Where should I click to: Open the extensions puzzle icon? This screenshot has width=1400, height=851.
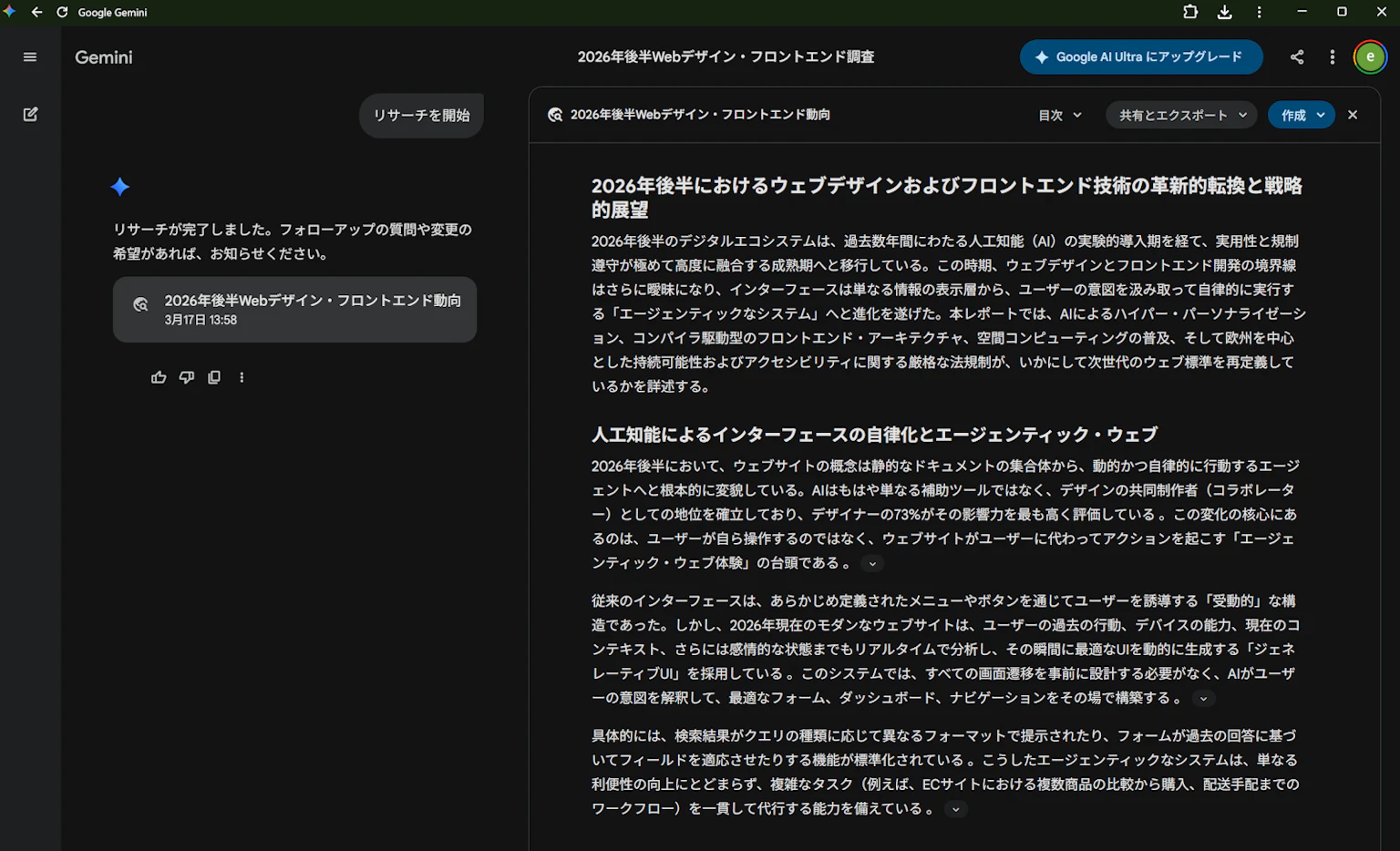[1190, 12]
